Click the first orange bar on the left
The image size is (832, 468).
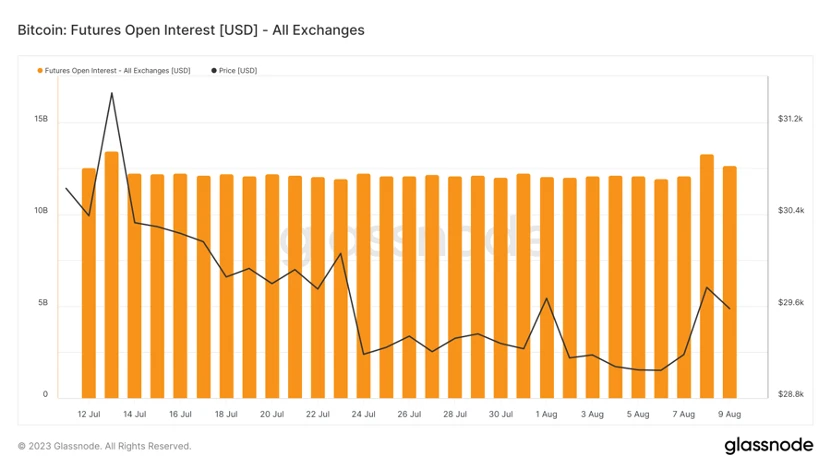coord(89,283)
